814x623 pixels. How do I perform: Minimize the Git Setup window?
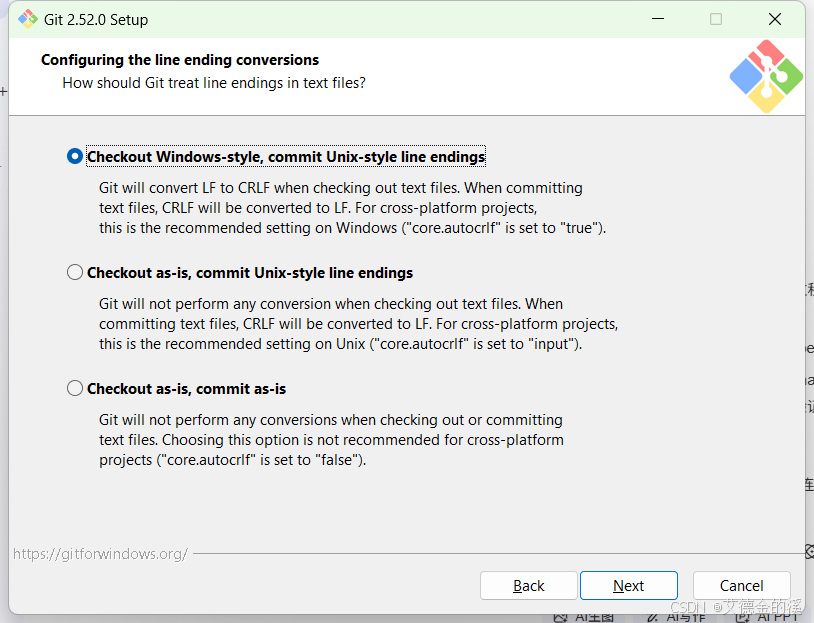pyautogui.click(x=658, y=19)
